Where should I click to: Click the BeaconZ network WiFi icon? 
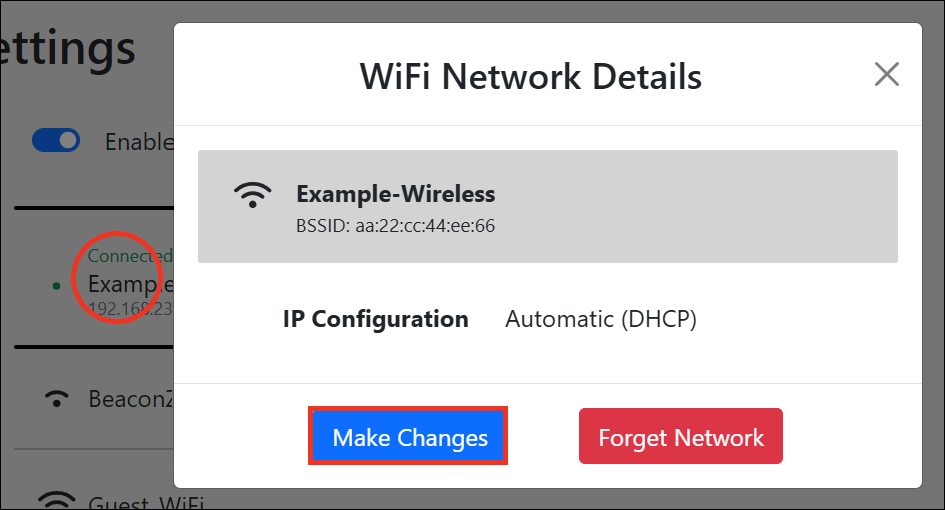point(58,399)
